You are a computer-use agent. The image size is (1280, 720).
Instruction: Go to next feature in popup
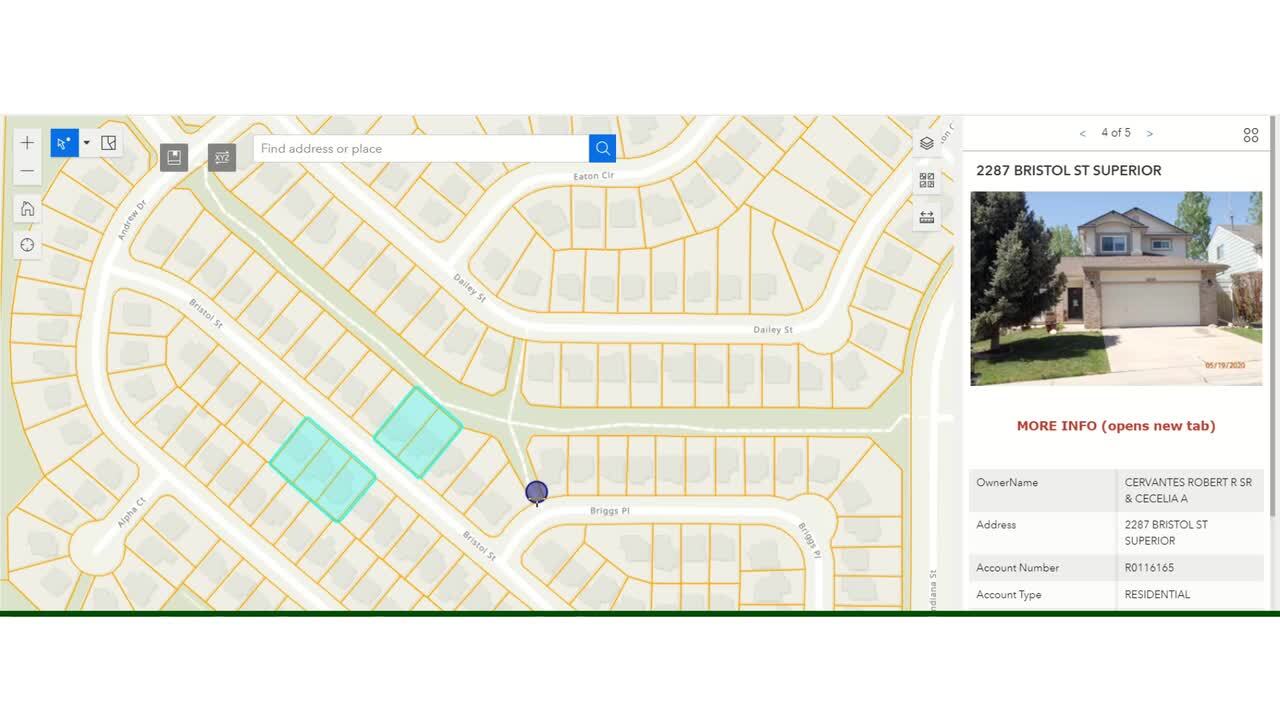(x=1150, y=133)
